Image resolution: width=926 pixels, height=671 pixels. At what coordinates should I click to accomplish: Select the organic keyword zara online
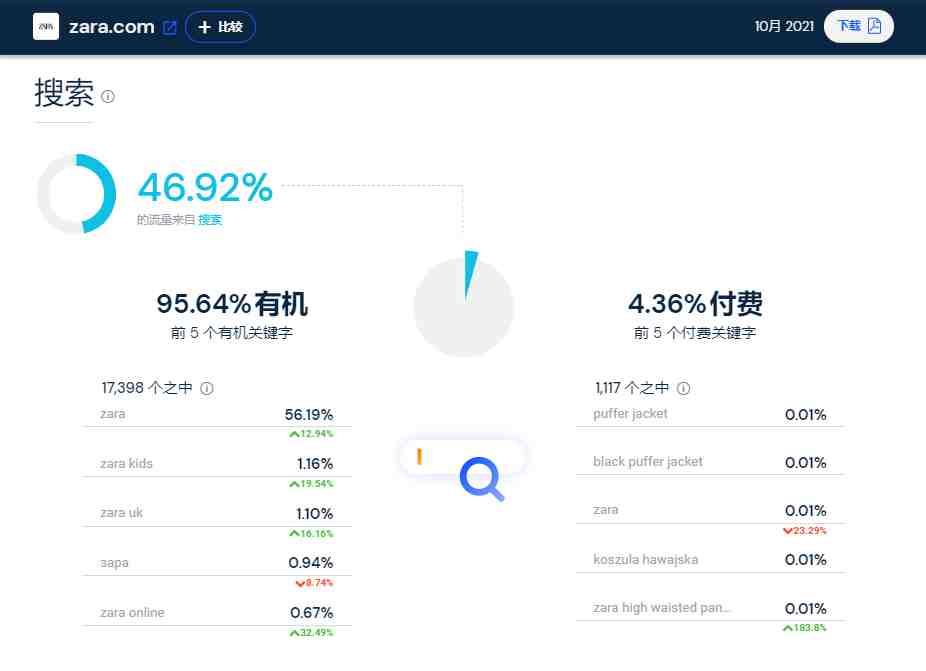coord(132,613)
